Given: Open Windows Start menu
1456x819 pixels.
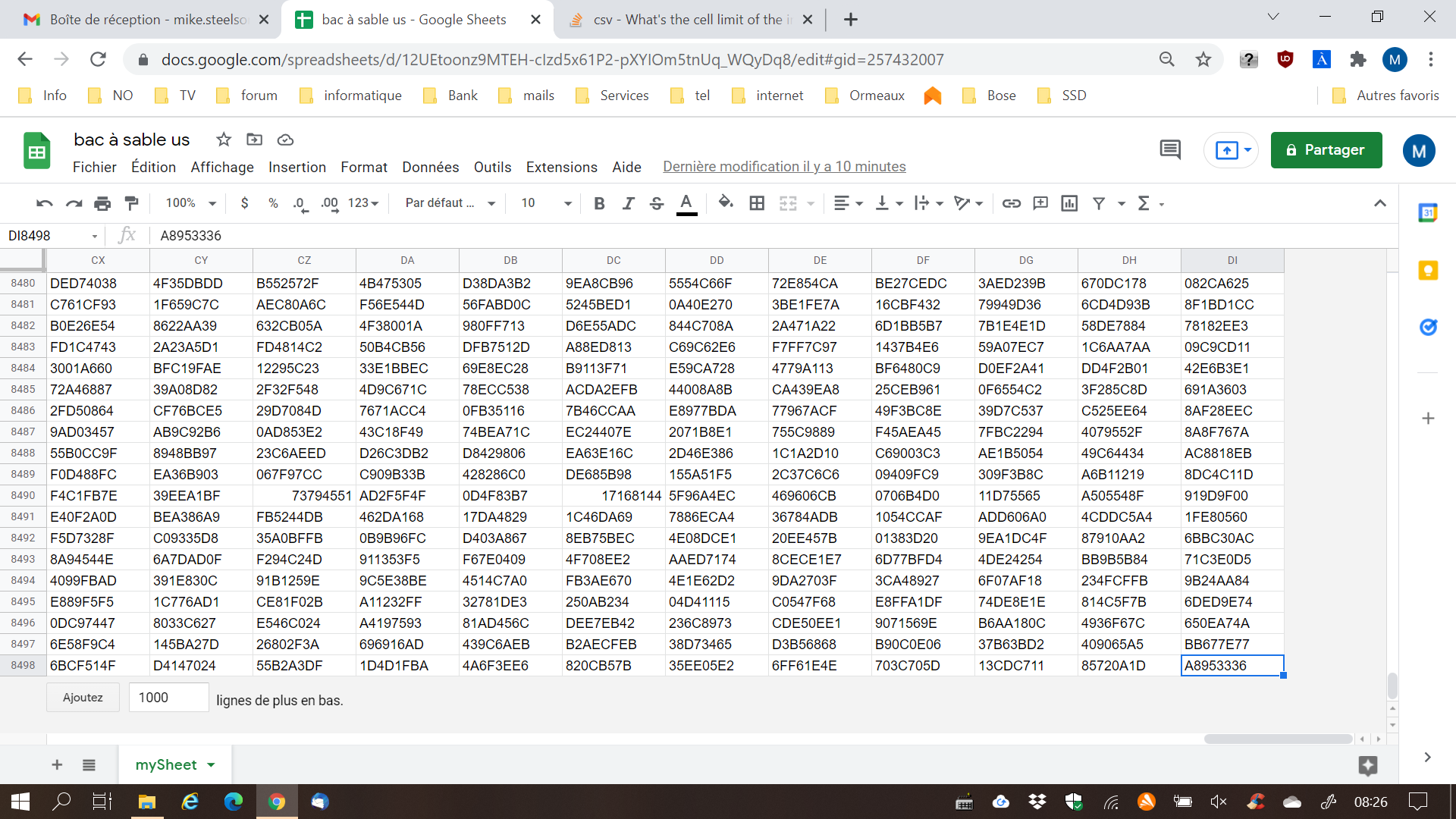Looking at the screenshot, I should (x=20, y=802).
